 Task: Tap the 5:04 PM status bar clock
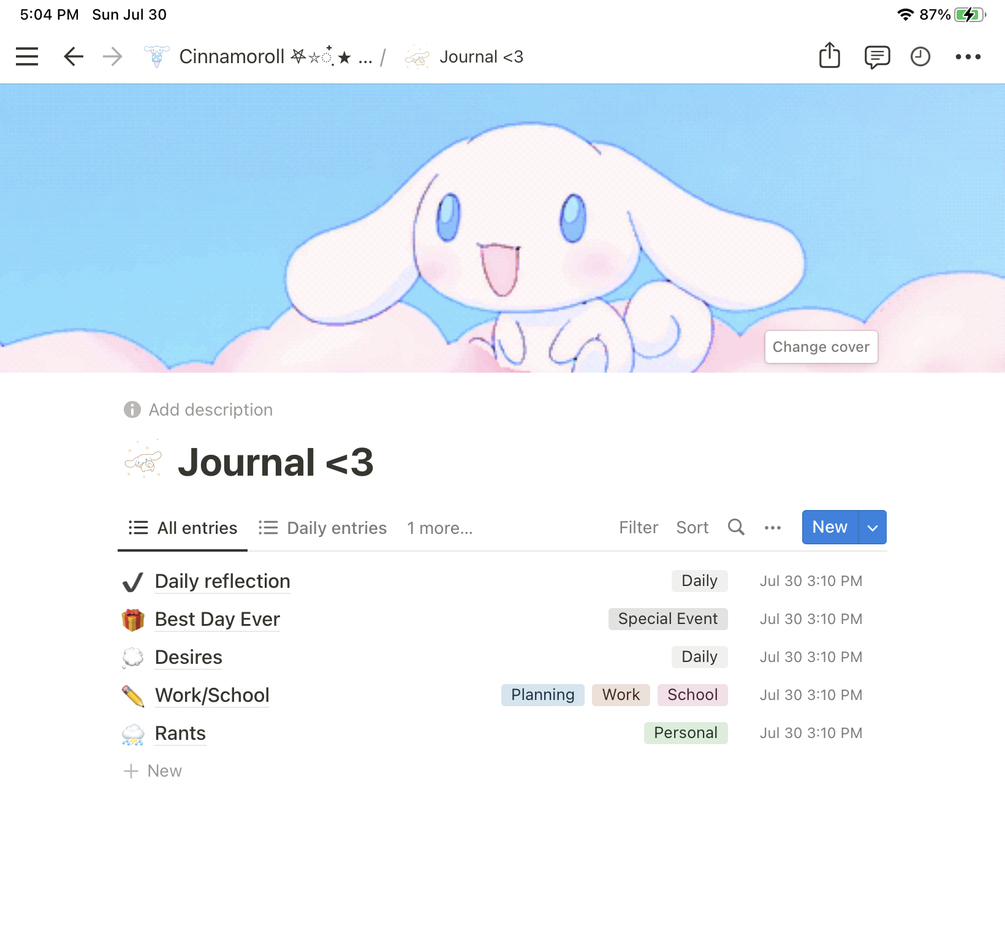click(49, 14)
